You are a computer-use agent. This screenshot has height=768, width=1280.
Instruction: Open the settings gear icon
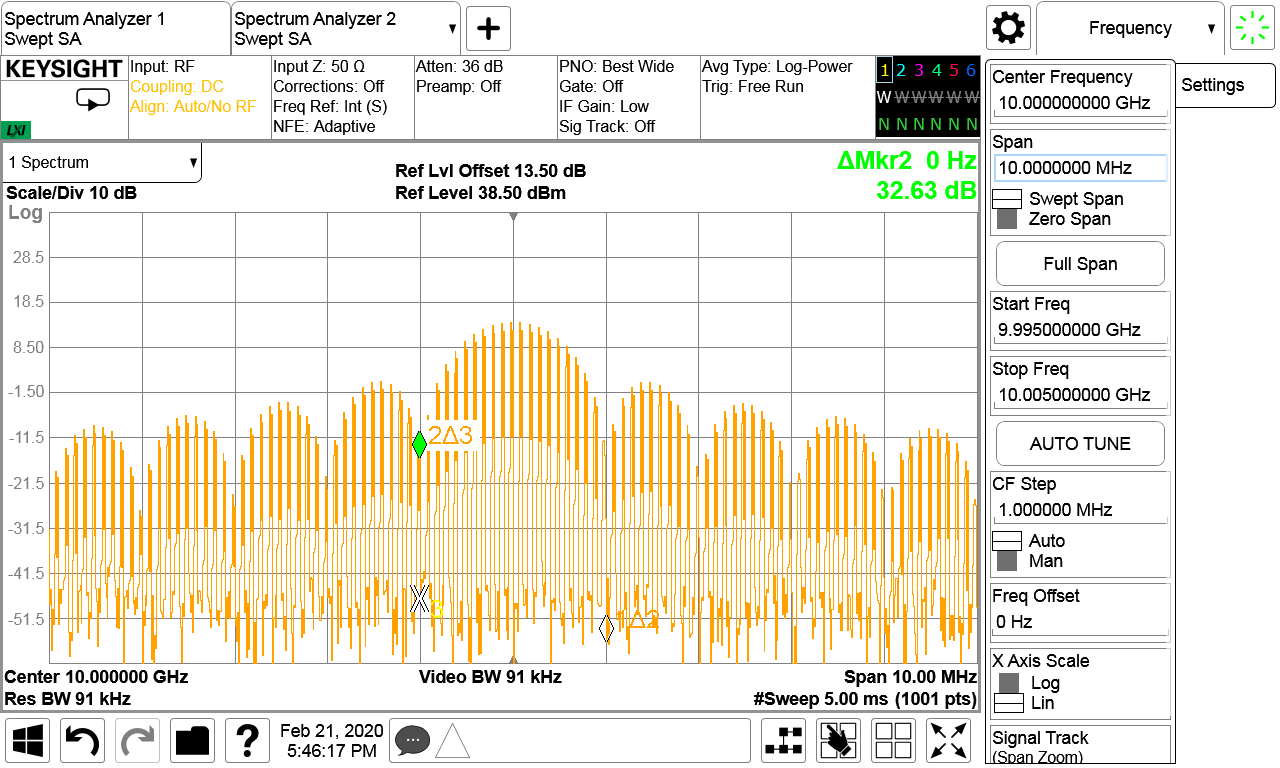[1008, 28]
